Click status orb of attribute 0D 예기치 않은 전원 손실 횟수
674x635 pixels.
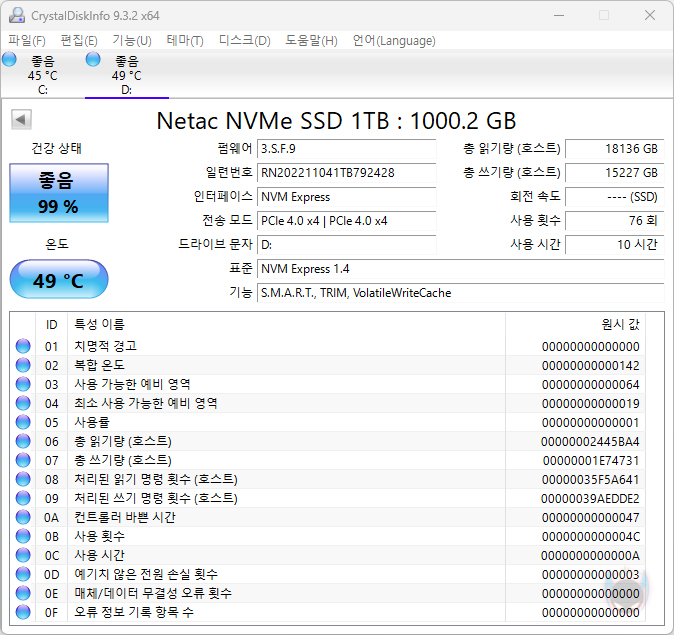click(x=23, y=574)
